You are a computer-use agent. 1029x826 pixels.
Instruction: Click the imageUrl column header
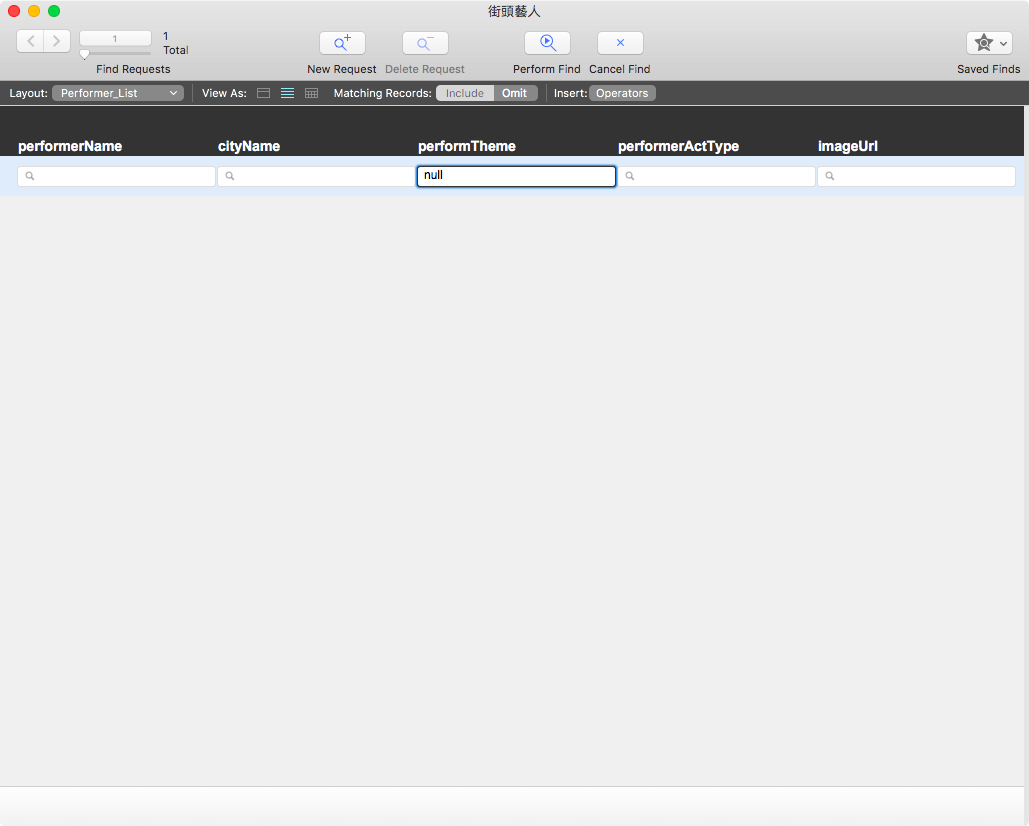point(848,146)
